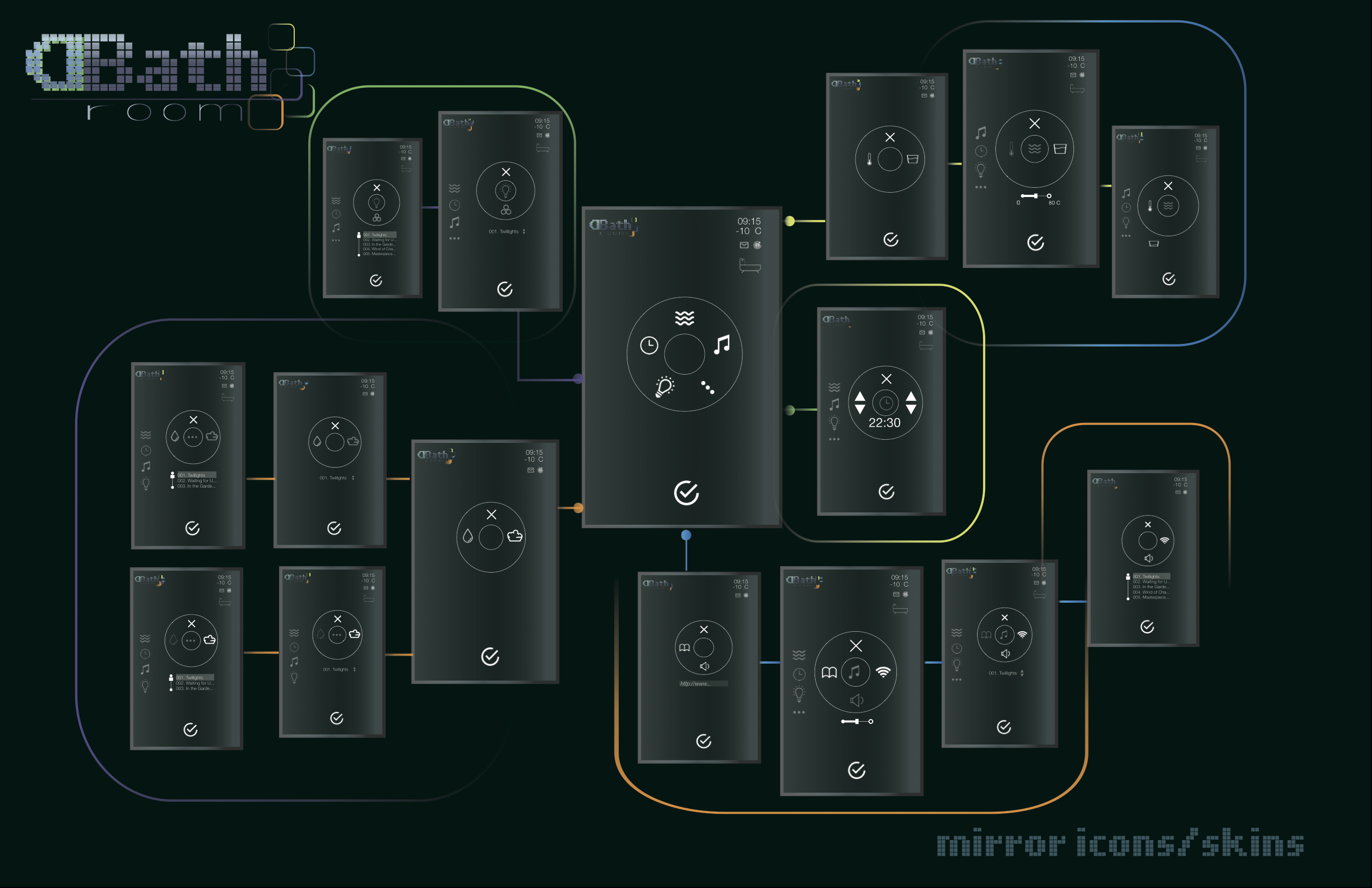This screenshot has width=1372, height=888.
Task: Open the book icon on the http://www screen
Action: click(x=684, y=647)
